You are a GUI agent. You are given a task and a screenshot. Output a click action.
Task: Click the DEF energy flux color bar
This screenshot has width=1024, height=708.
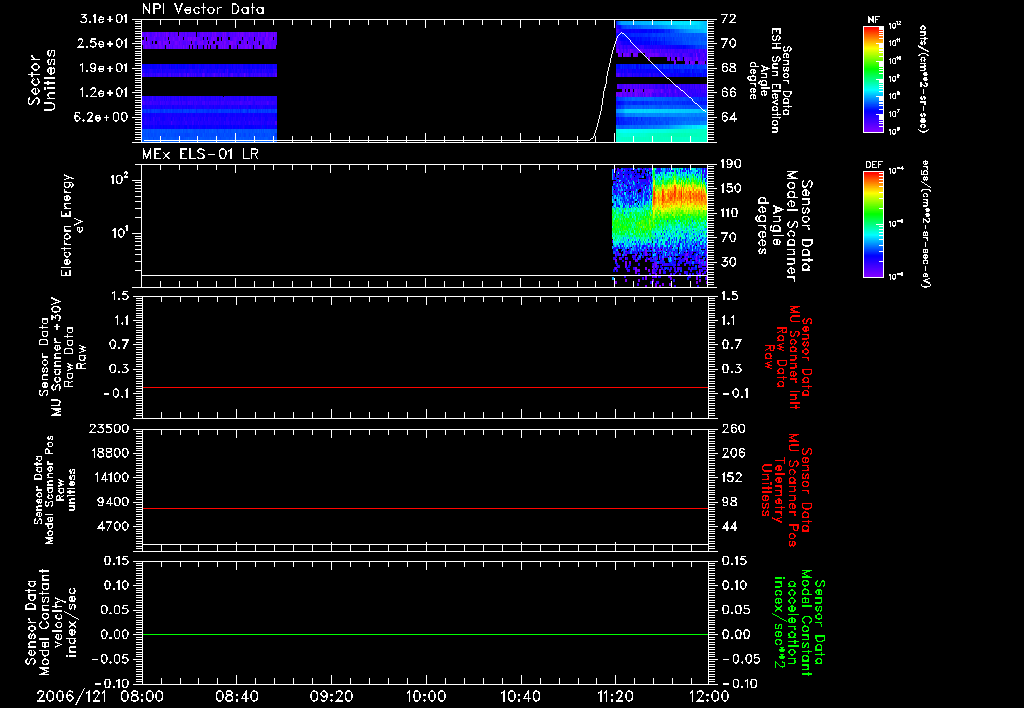873,224
